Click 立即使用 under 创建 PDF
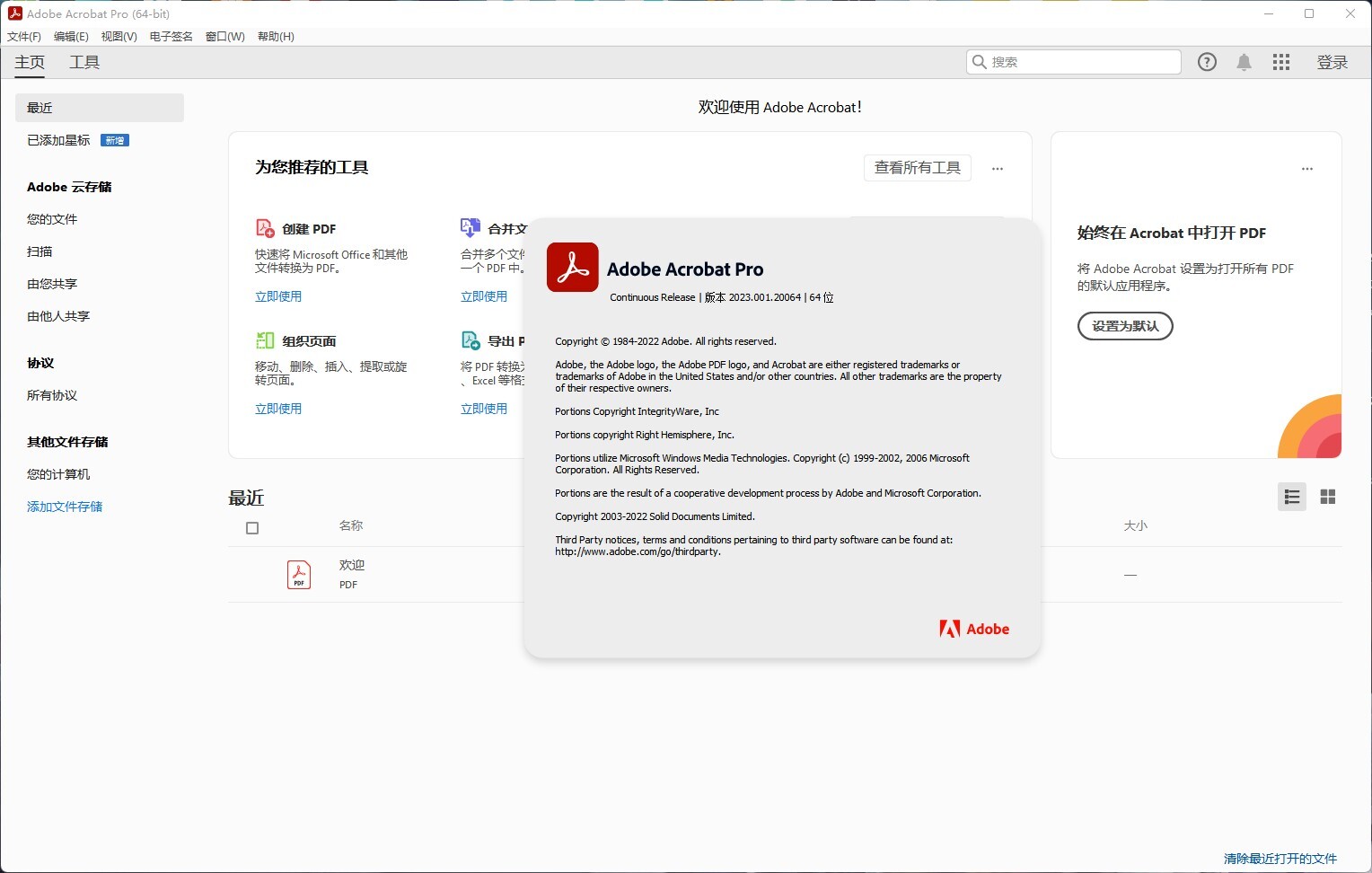 coord(278,296)
